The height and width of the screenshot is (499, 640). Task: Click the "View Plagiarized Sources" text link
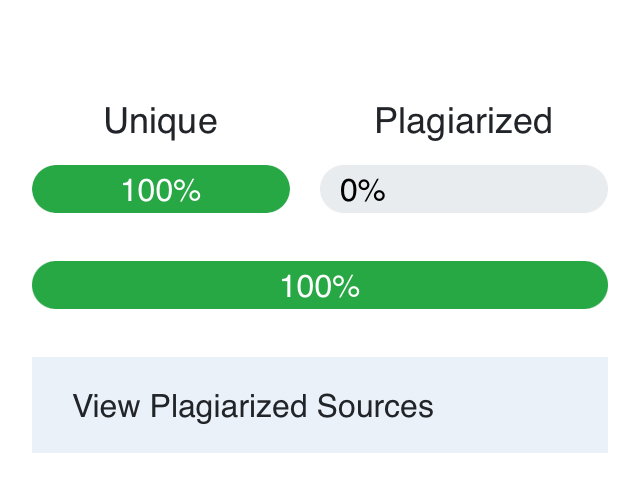coord(253,406)
